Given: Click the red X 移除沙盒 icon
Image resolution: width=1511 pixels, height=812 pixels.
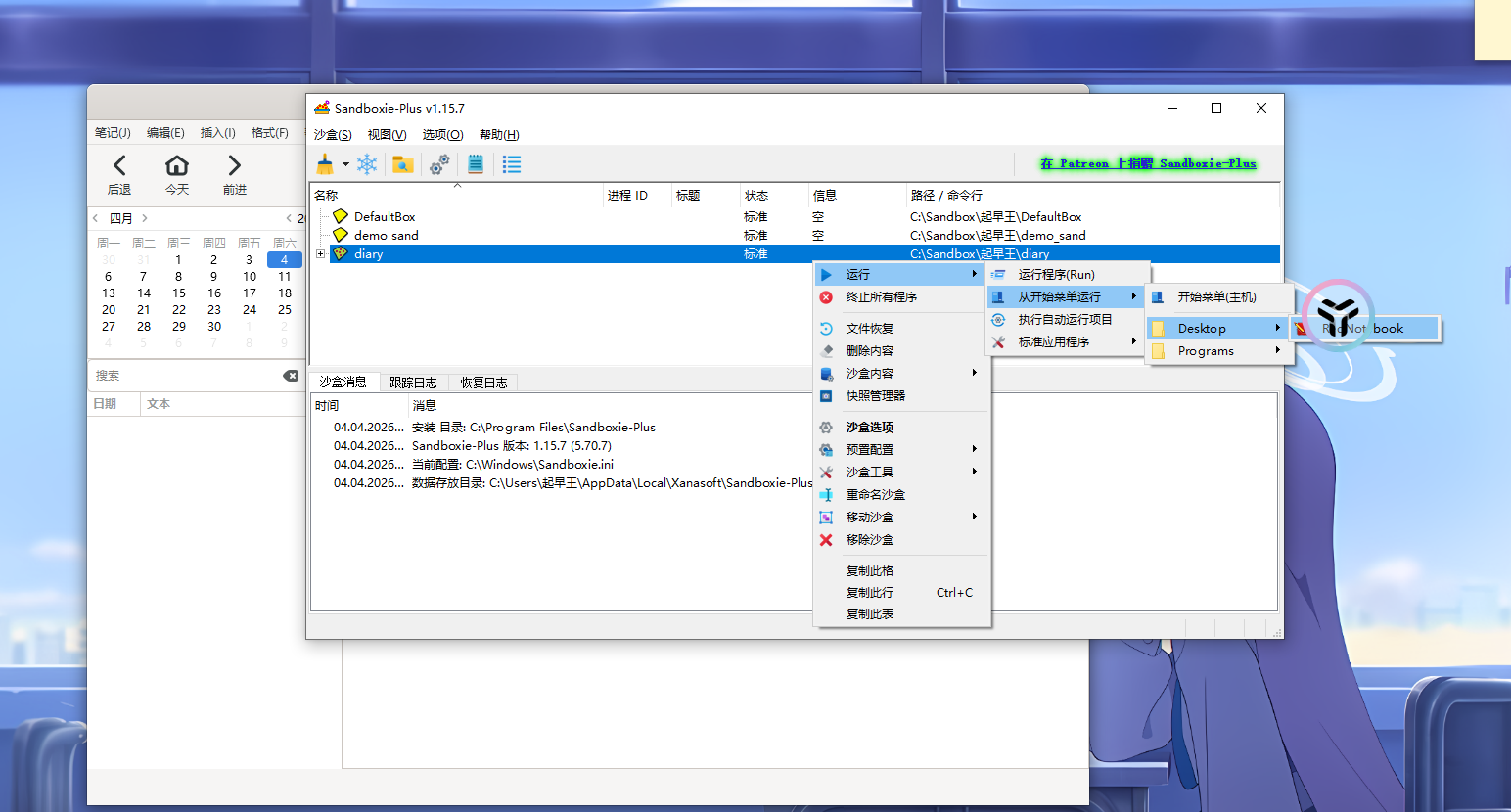Looking at the screenshot, I should click(826, 540).
